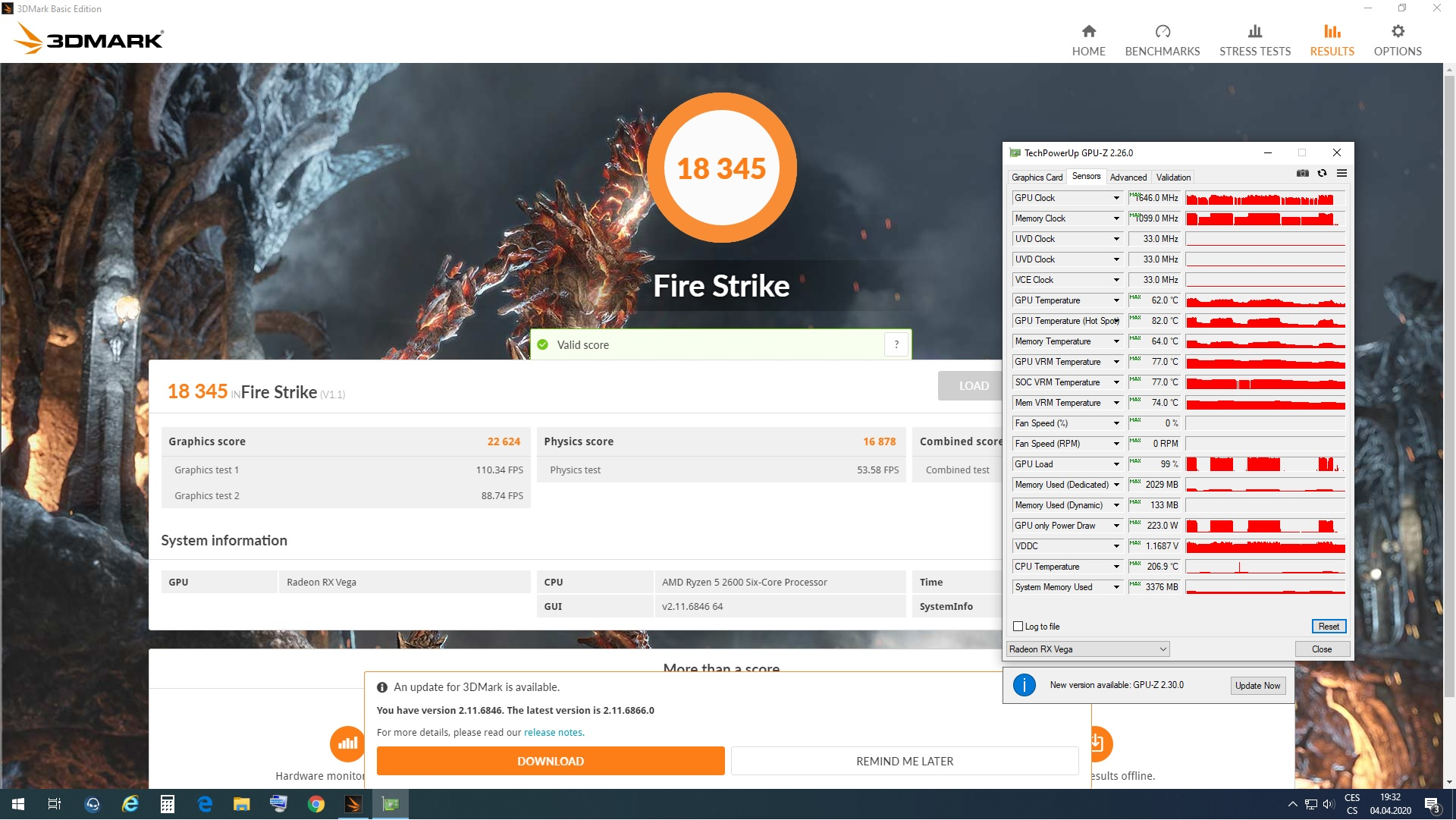Open Google Chrome from the taskbar
Screen dimensions: 1456x820
click(316, 804)
